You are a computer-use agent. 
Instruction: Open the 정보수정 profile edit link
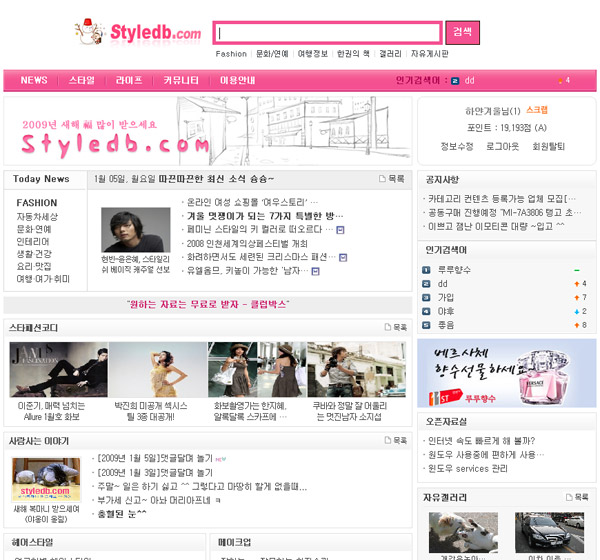[457, 146]
